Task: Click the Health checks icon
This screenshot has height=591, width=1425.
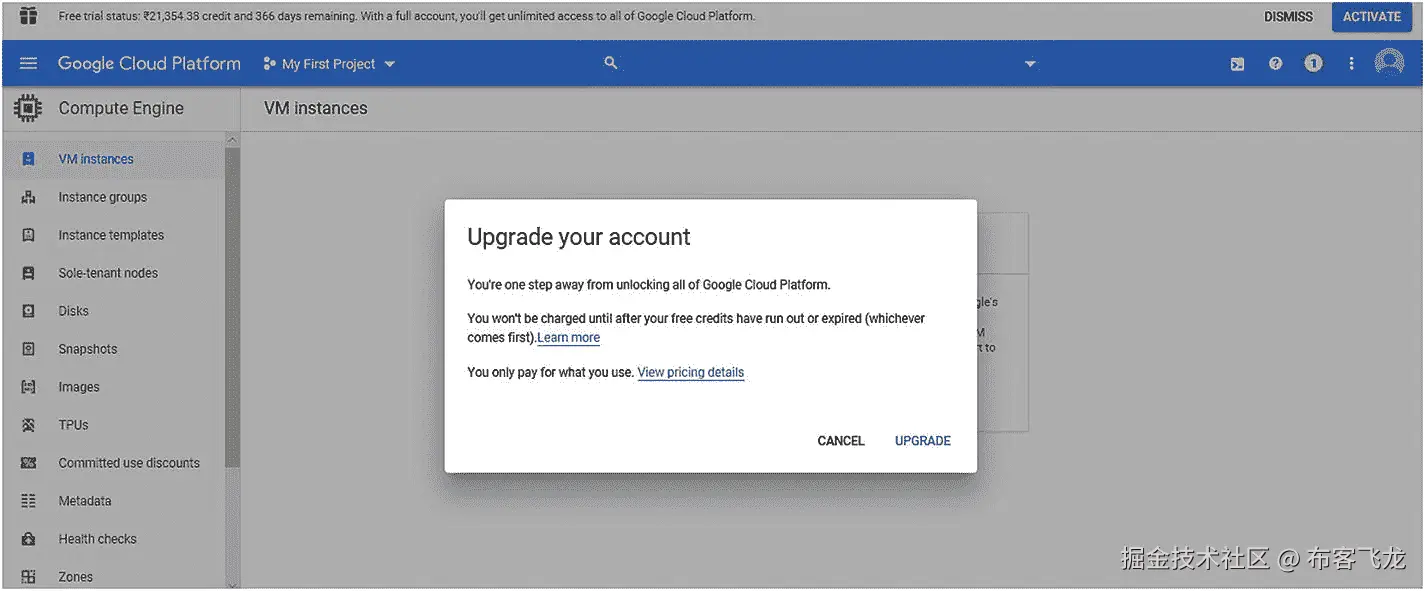Action: 28,539
